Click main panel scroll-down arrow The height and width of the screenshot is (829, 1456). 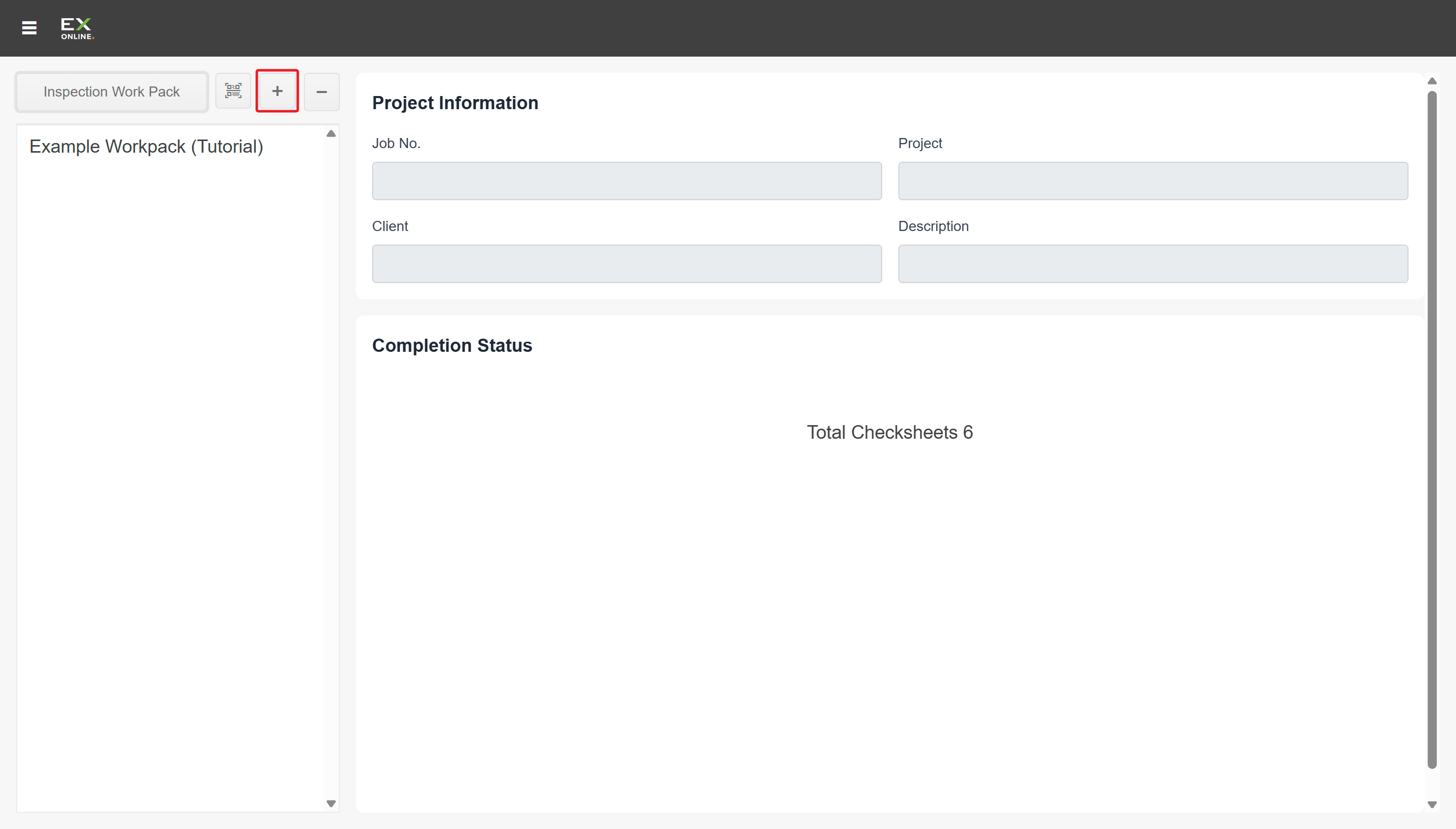[x=1432, y=805]
